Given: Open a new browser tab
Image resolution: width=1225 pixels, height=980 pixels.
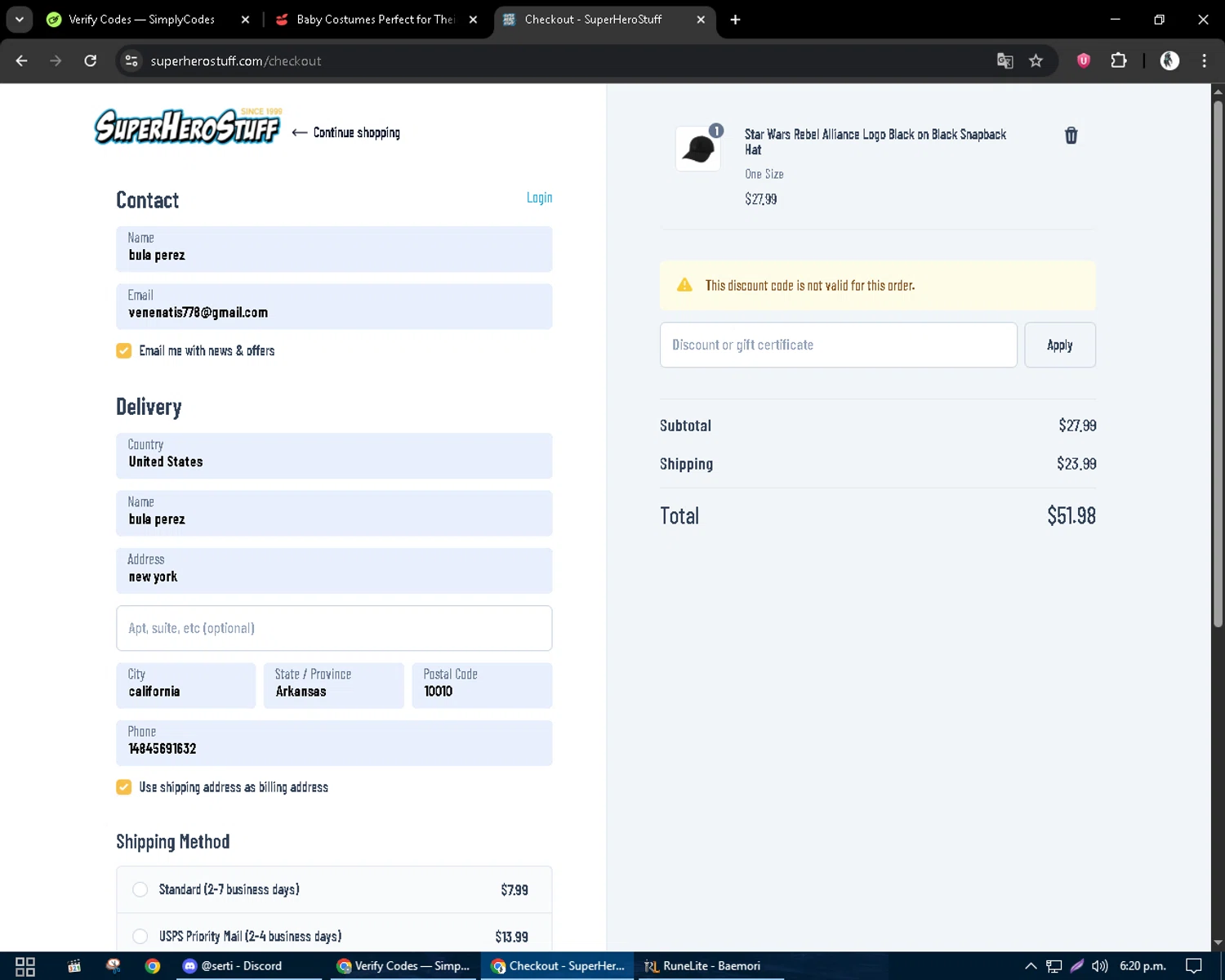Looking at the screenshot, I should 735,20.
